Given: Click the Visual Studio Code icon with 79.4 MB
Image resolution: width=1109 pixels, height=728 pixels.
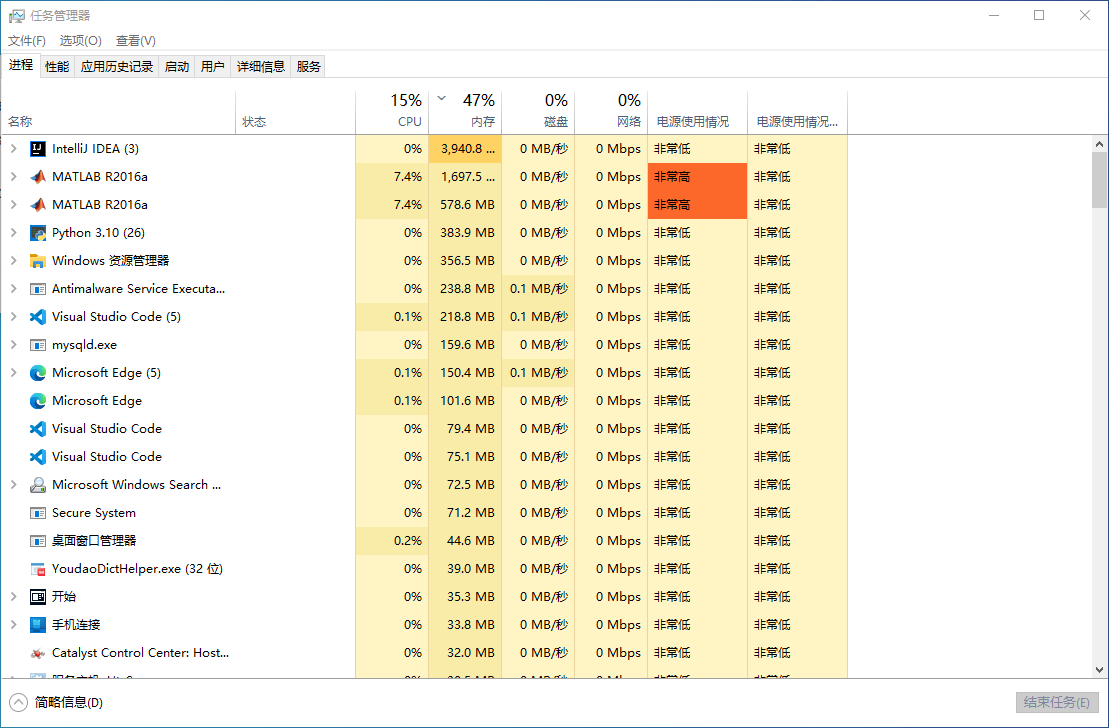Looking at the screenshot, I should (37, 429).
